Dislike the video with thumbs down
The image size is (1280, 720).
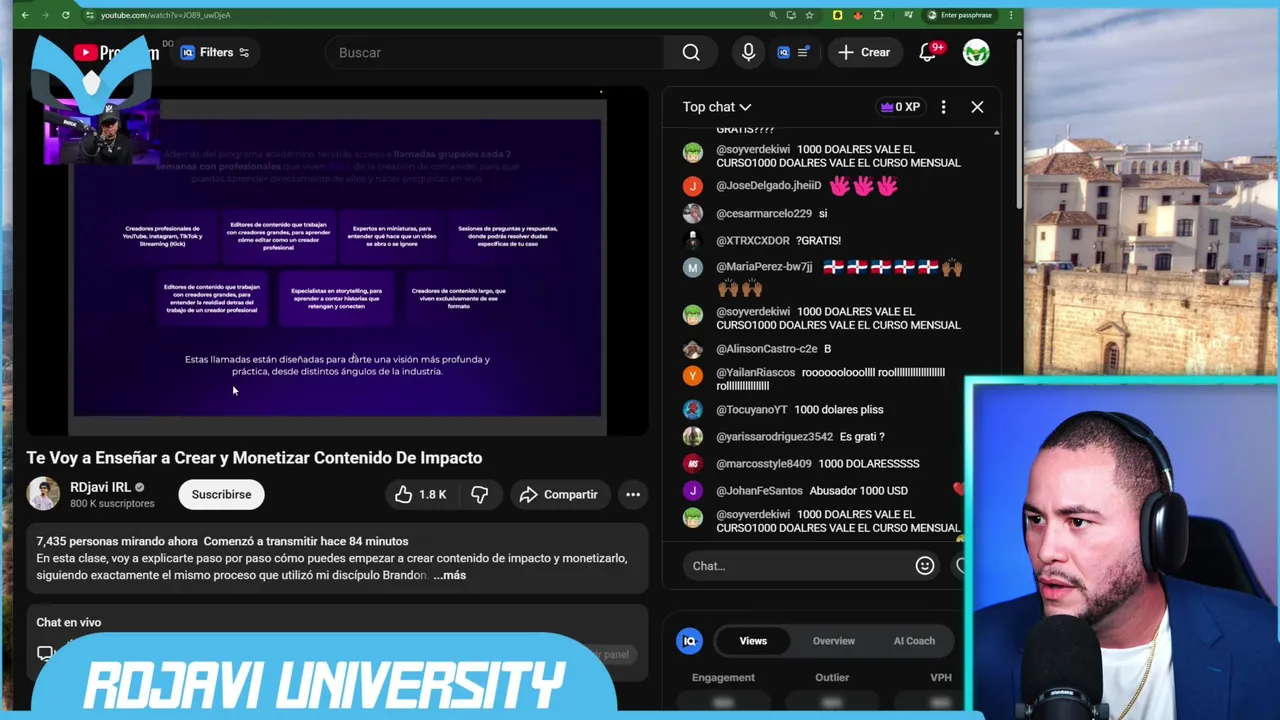pyautogui.click(x=480, y=494)
